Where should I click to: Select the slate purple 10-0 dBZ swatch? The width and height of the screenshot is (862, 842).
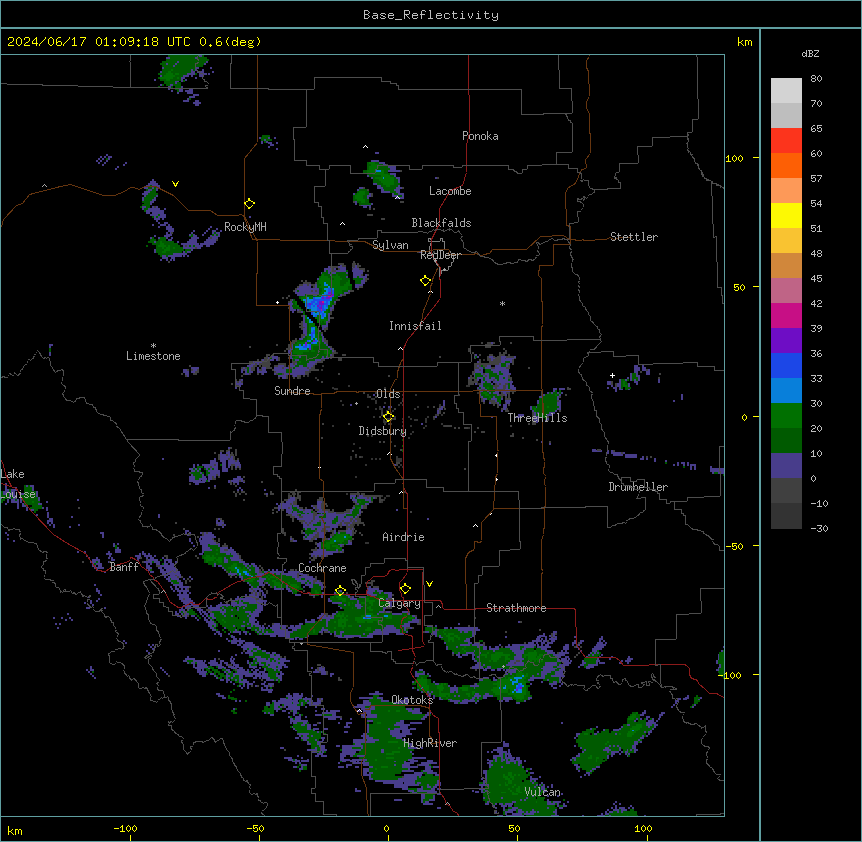coord(786,466)
